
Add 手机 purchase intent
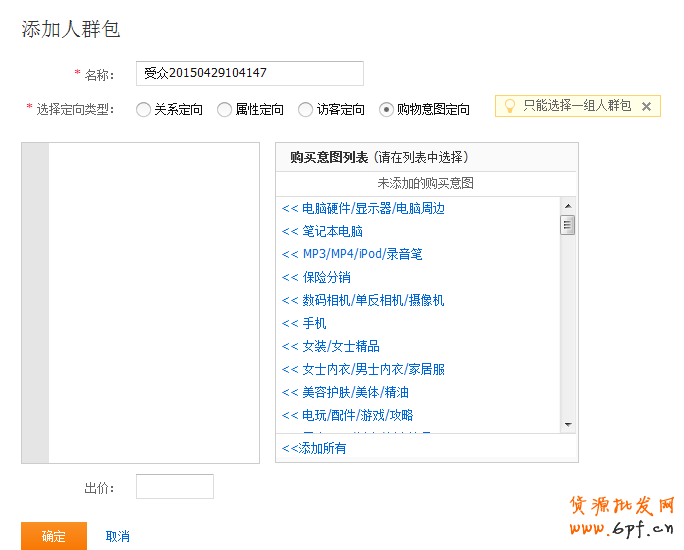[x=304, y=324]
